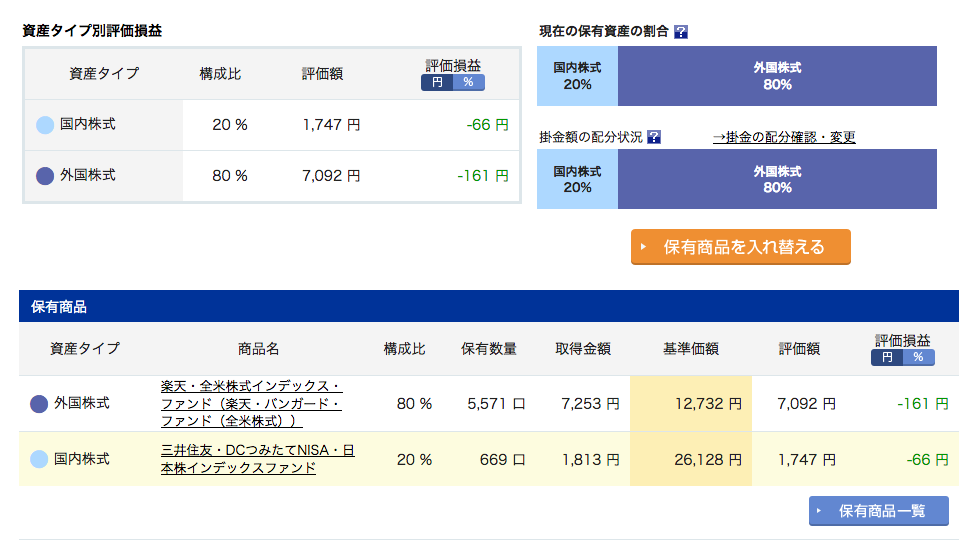Click 国内株式 segment in current holdings bar
Screen dimensions: 965x553
(577, 76)
